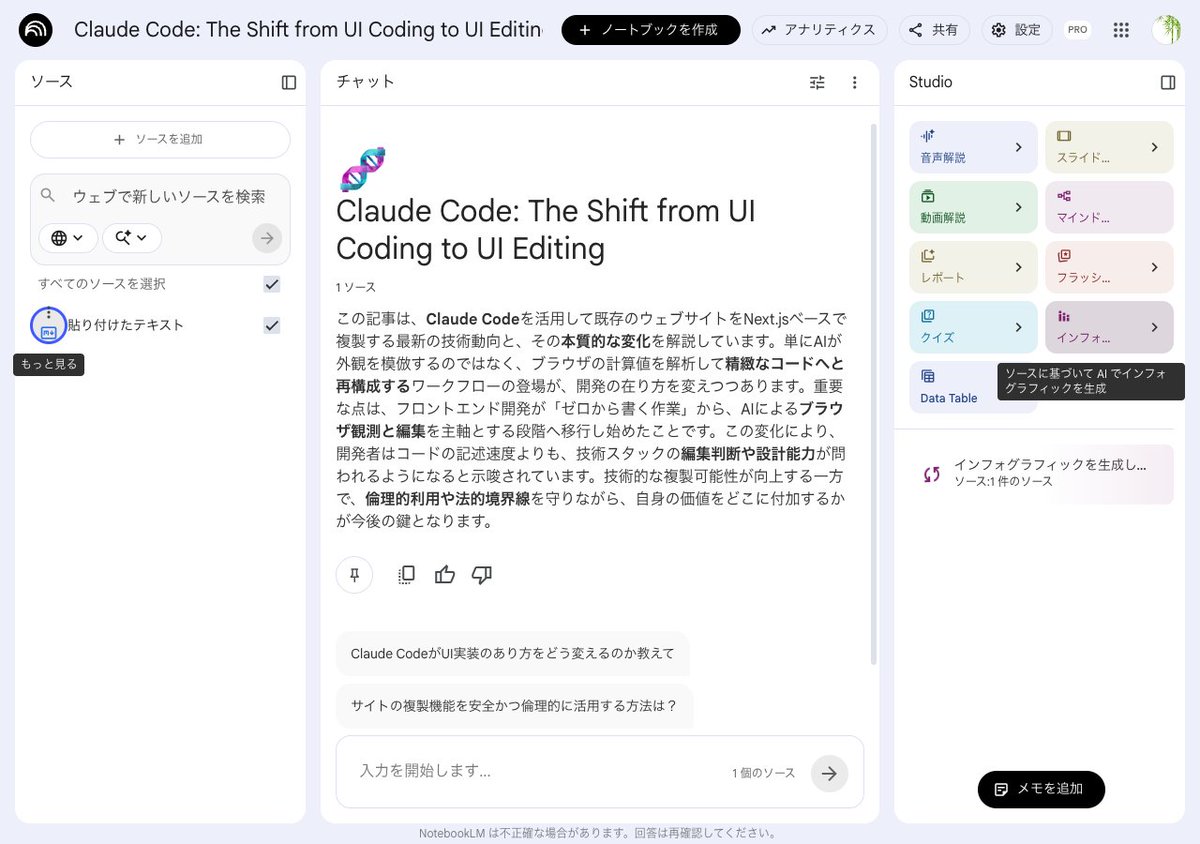
Task: Toggle 貼り付けたテキスト source checkbox
Action: (x=272, y=325)
